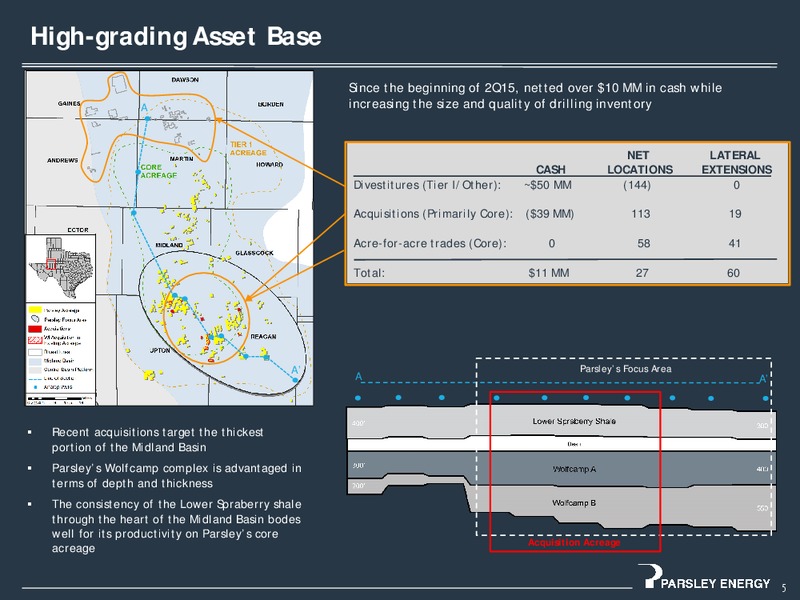Click the 'Total:' row label
The image size is (800, 600).
[369, 273]
